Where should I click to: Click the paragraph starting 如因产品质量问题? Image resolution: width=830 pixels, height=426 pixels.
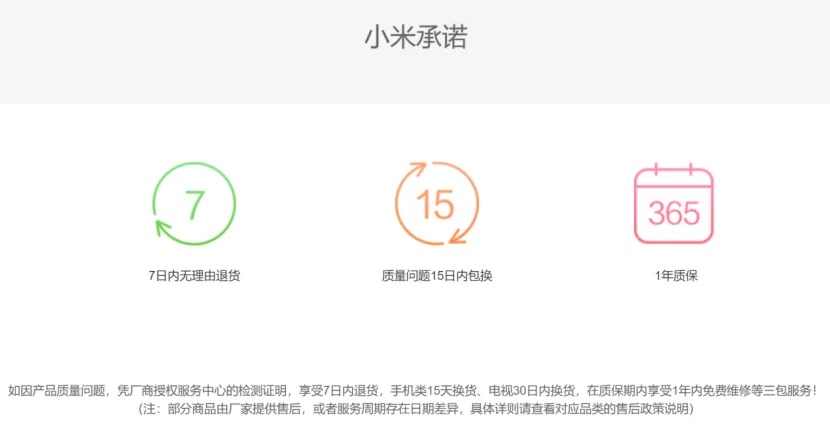tap(413, 391)
